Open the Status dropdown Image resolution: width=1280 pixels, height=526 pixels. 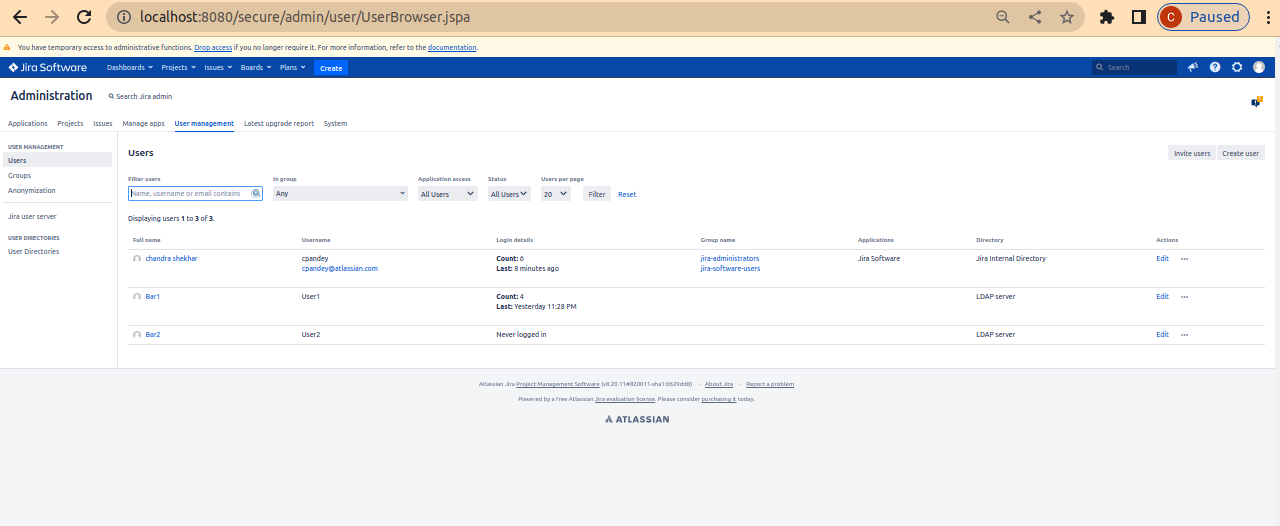point(509,193)
